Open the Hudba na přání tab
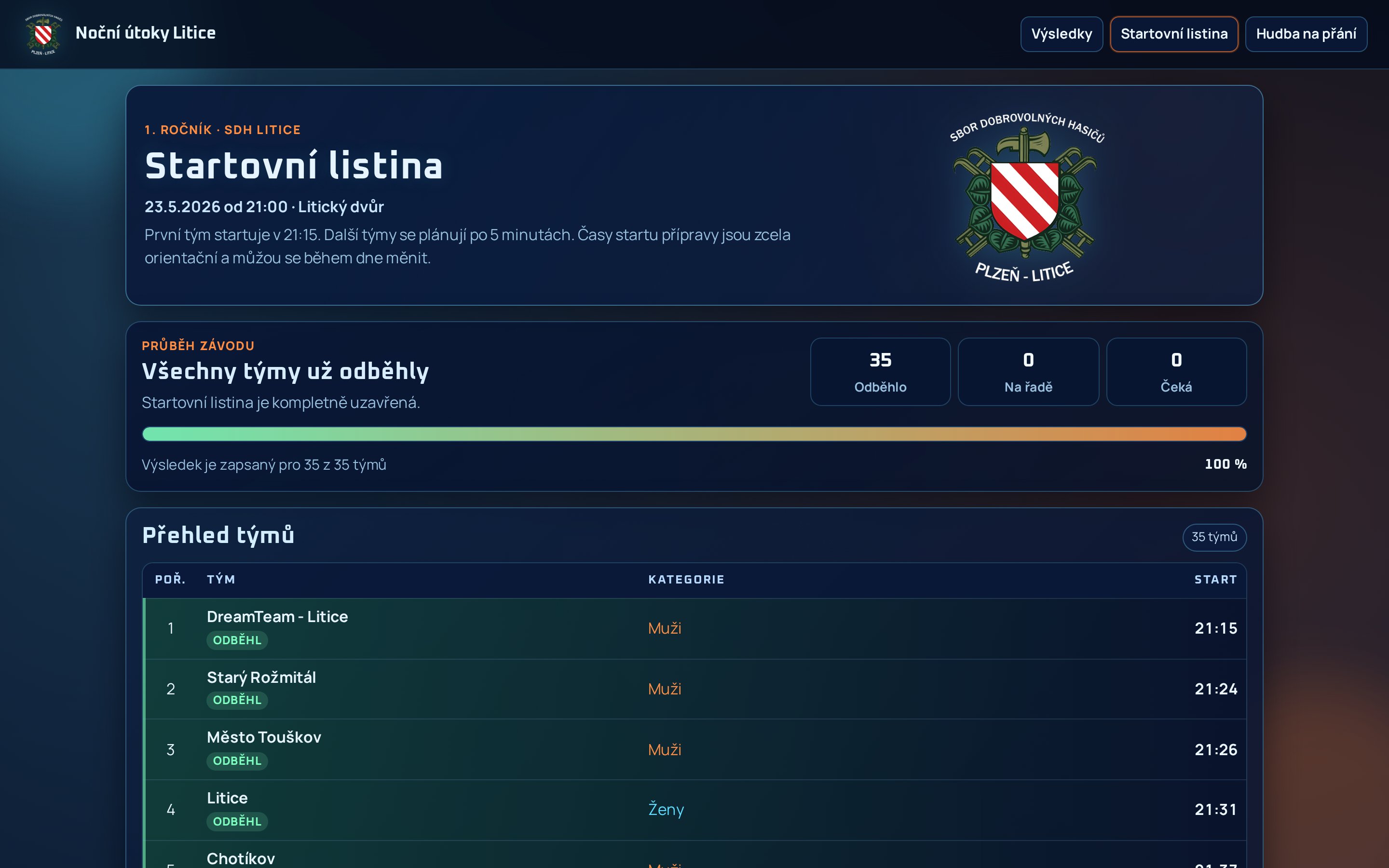Viewport: 1389px width, 868px height. [1306, 34]
